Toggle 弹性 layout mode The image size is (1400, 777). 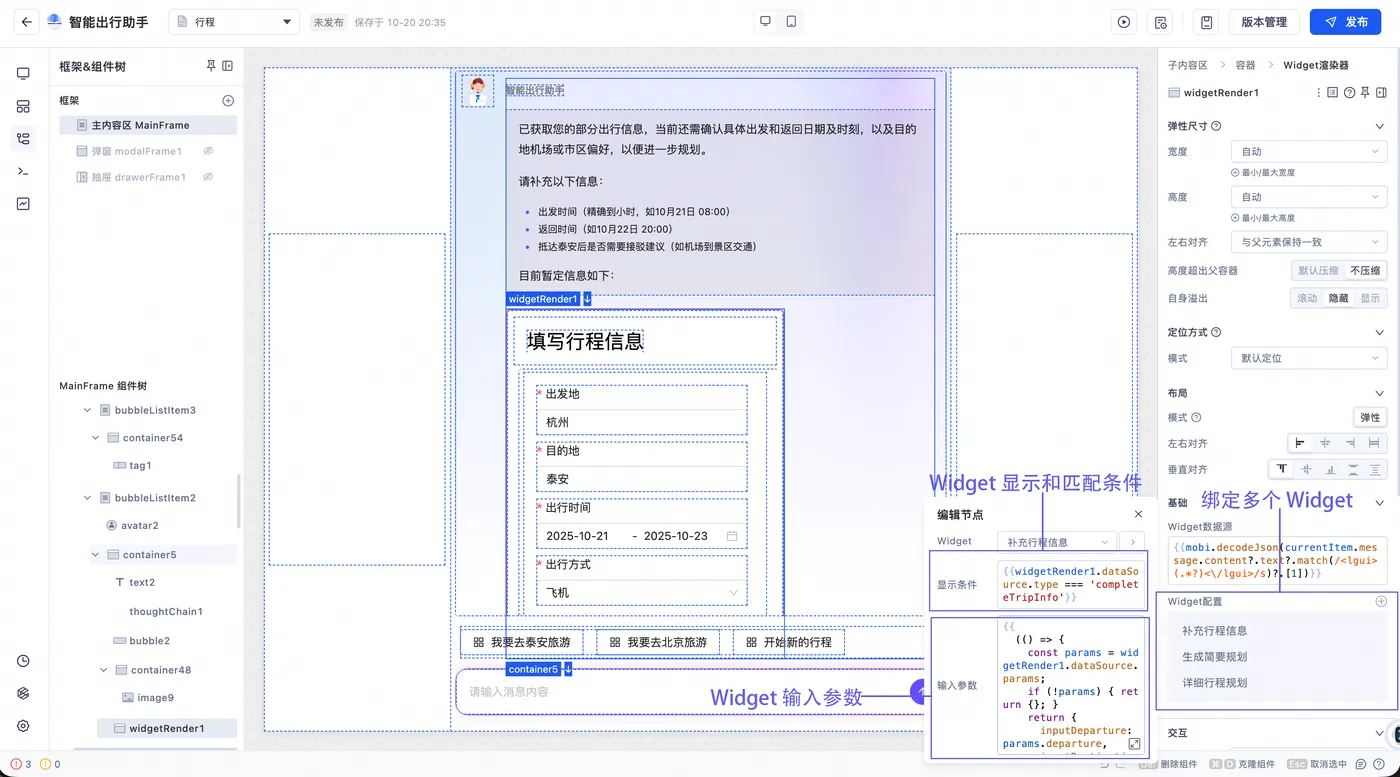tap(1370, 418)
